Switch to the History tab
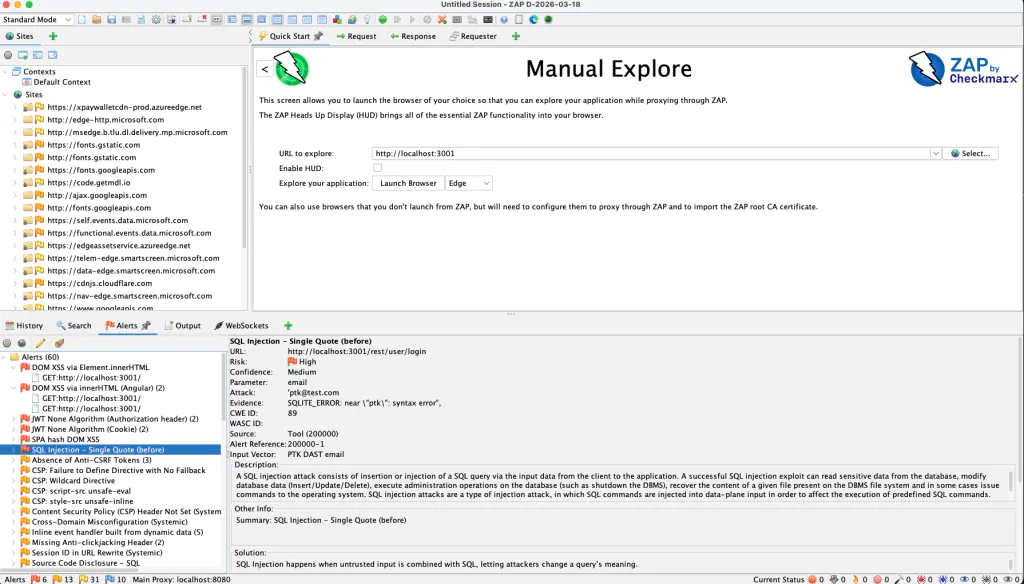This screenshot has height=584, width=1024. coord(24,325)
